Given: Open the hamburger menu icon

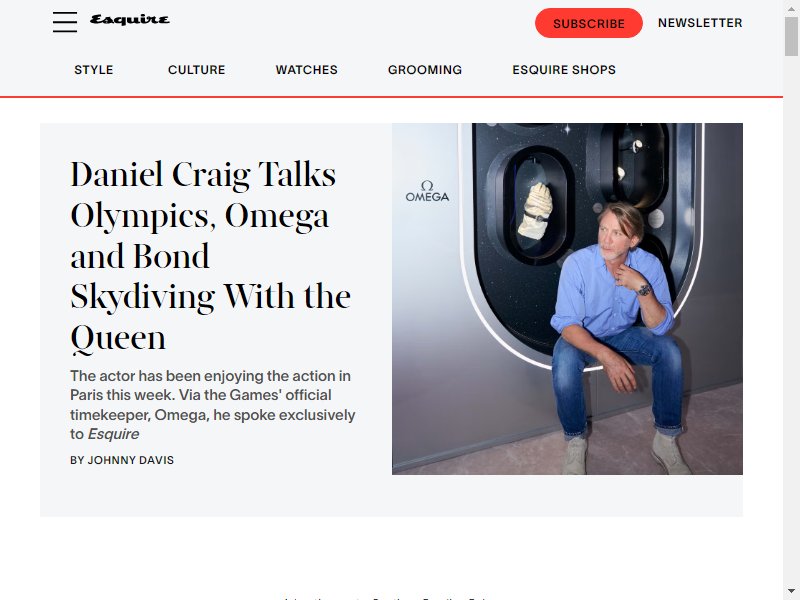Looking at the screenshot, I should pos(65,22).
